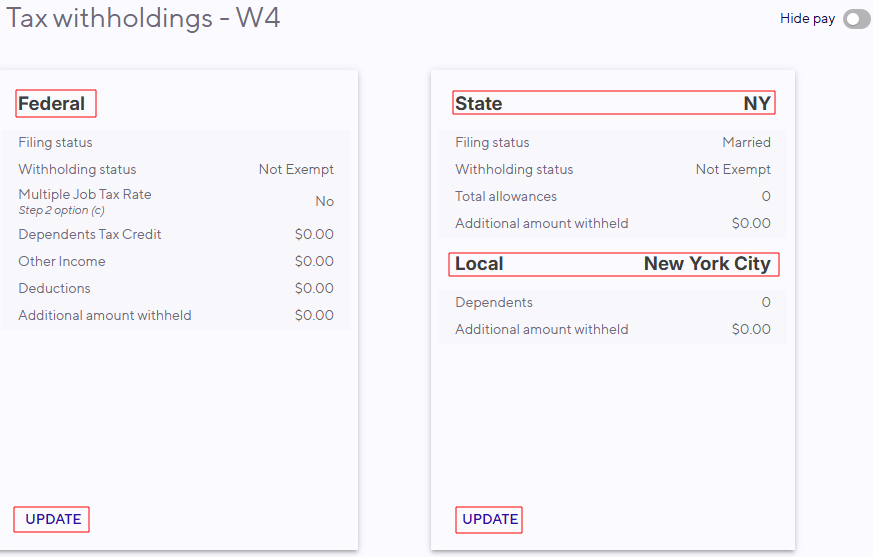This screenshot has width=873, height=557.
Task: Select the Local New York City heading
Action: tap(614, 264)
